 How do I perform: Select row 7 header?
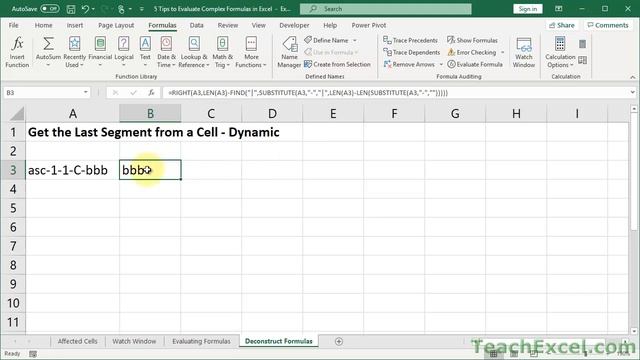[13, 246]
